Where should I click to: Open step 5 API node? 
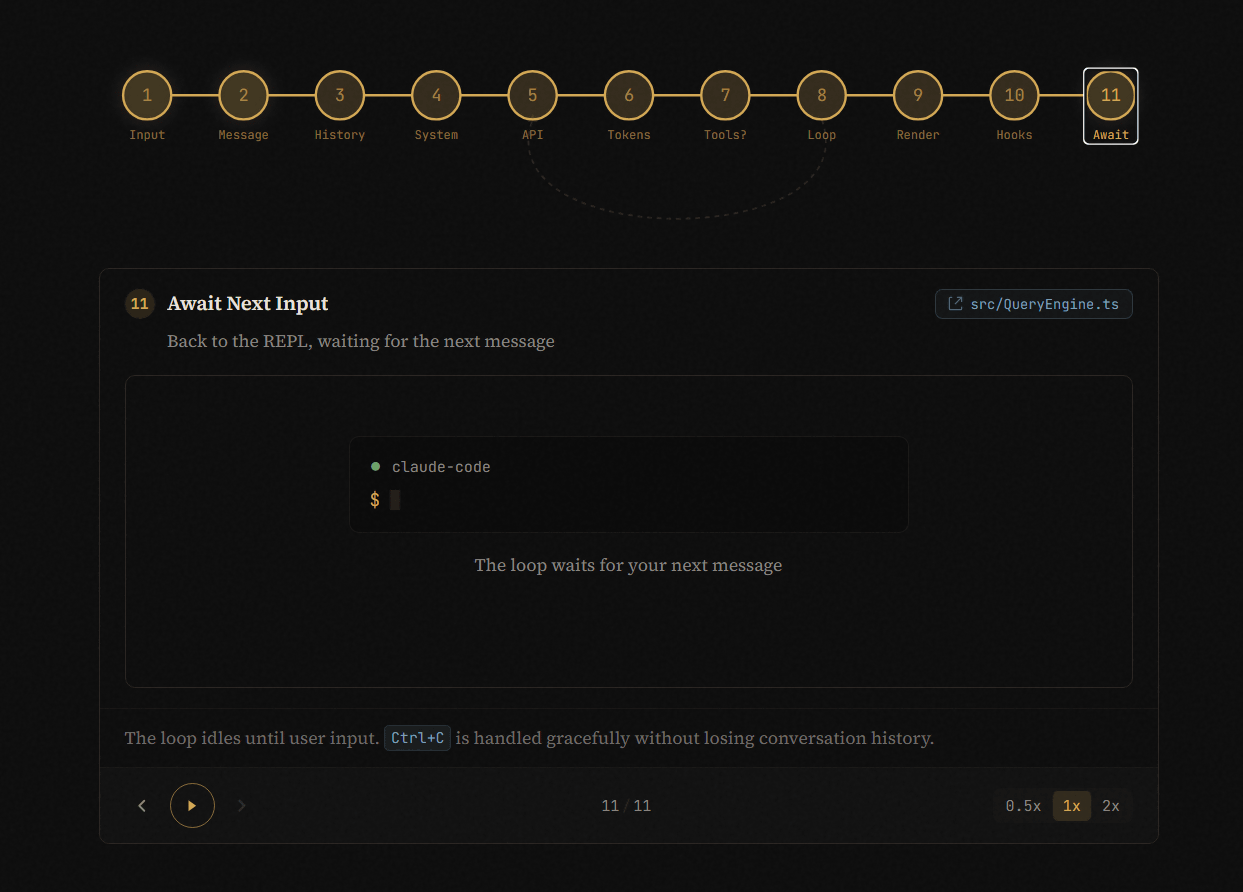click(533, 96)
